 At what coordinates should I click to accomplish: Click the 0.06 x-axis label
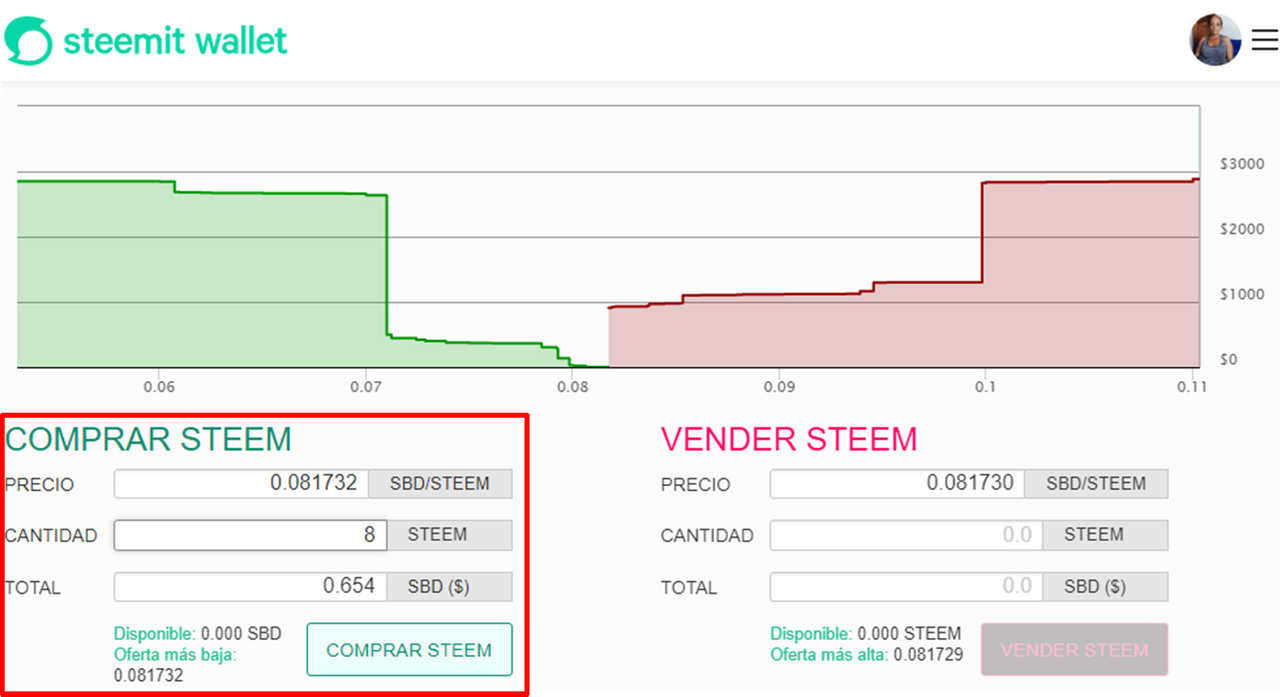pos(159,385)
